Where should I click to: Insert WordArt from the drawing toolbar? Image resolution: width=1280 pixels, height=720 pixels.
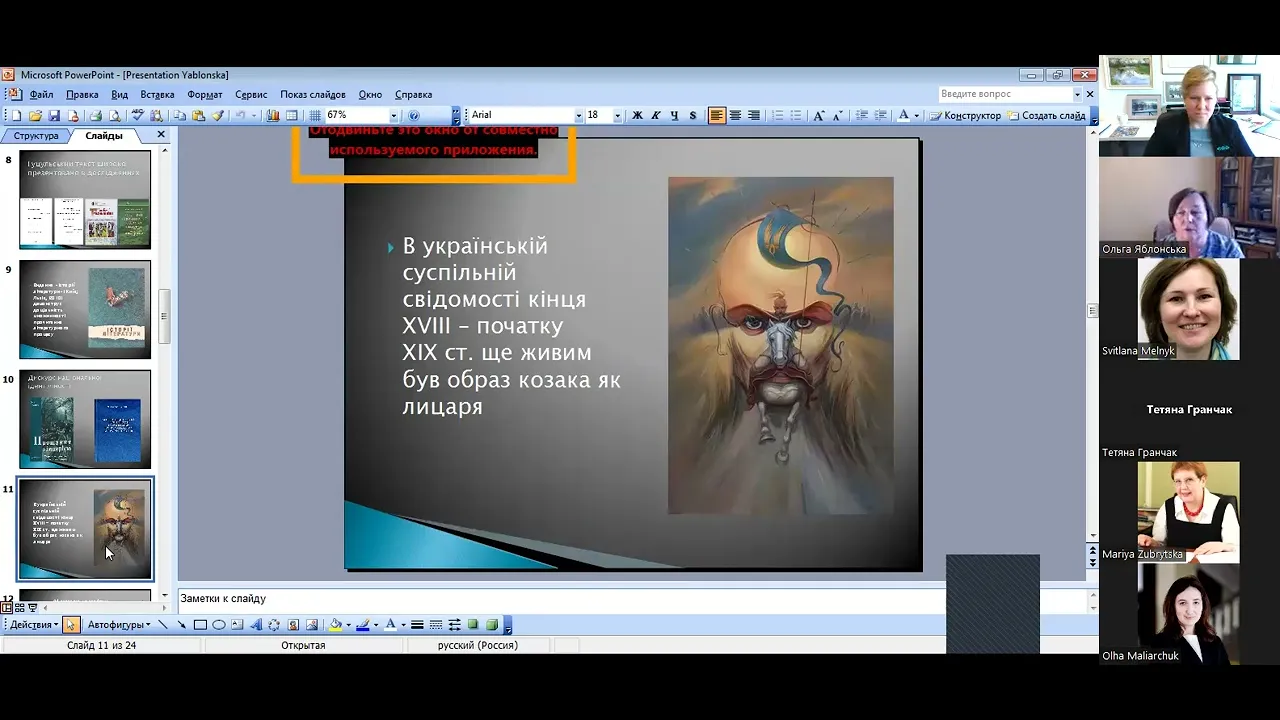[256, 625]
